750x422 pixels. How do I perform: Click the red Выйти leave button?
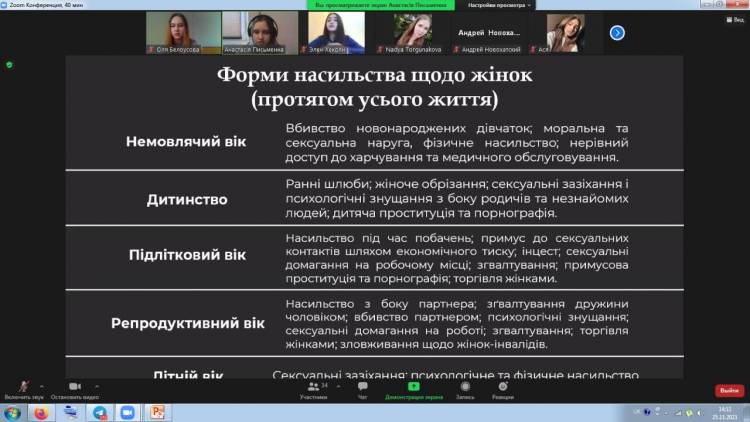(728, 390)
